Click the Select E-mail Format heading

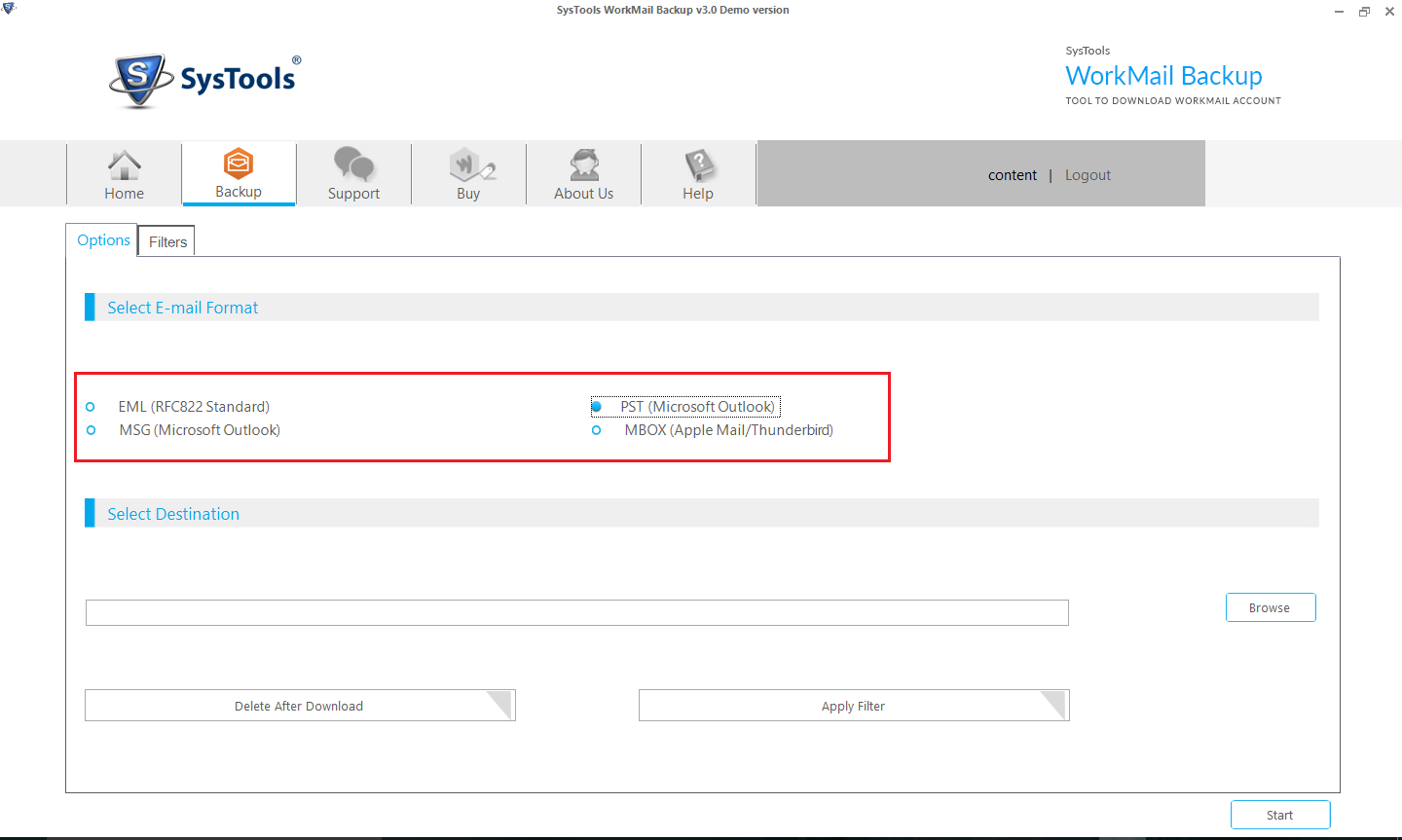[x=183, y=308]
